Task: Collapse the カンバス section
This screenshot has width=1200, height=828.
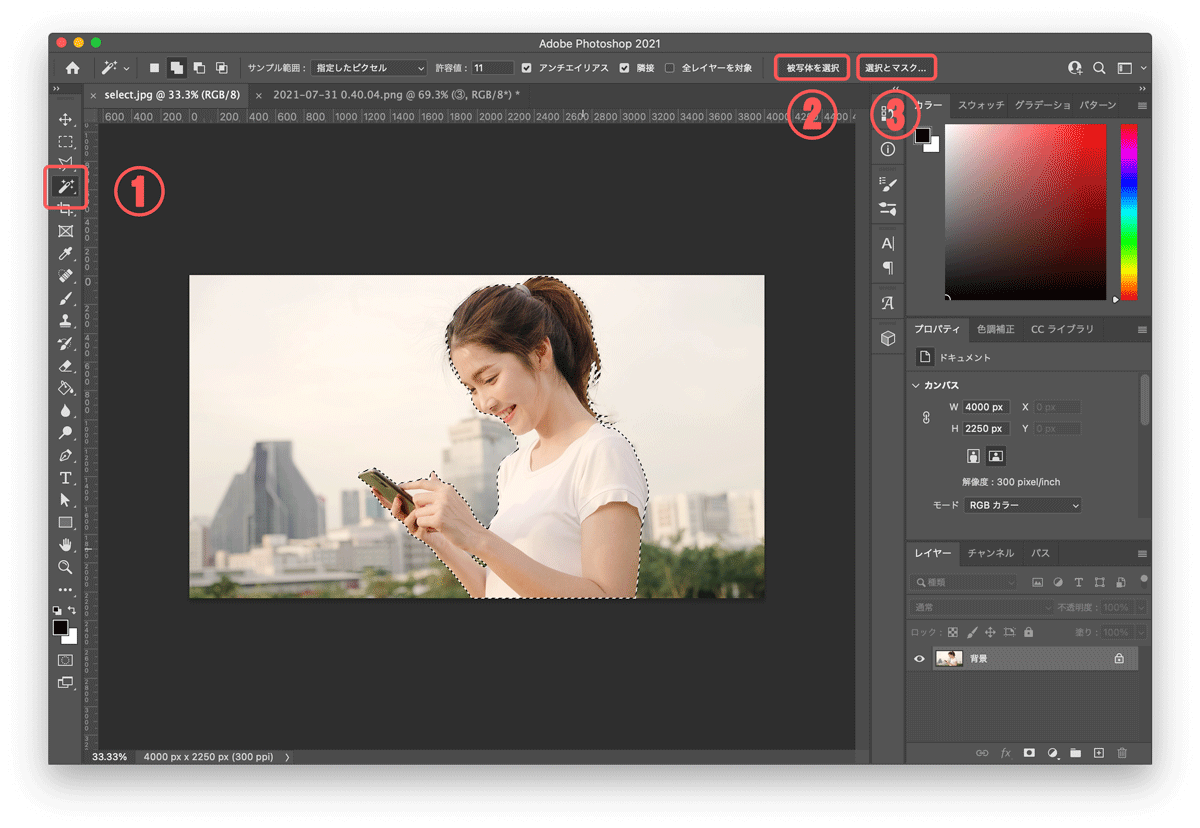Action: 916,385
